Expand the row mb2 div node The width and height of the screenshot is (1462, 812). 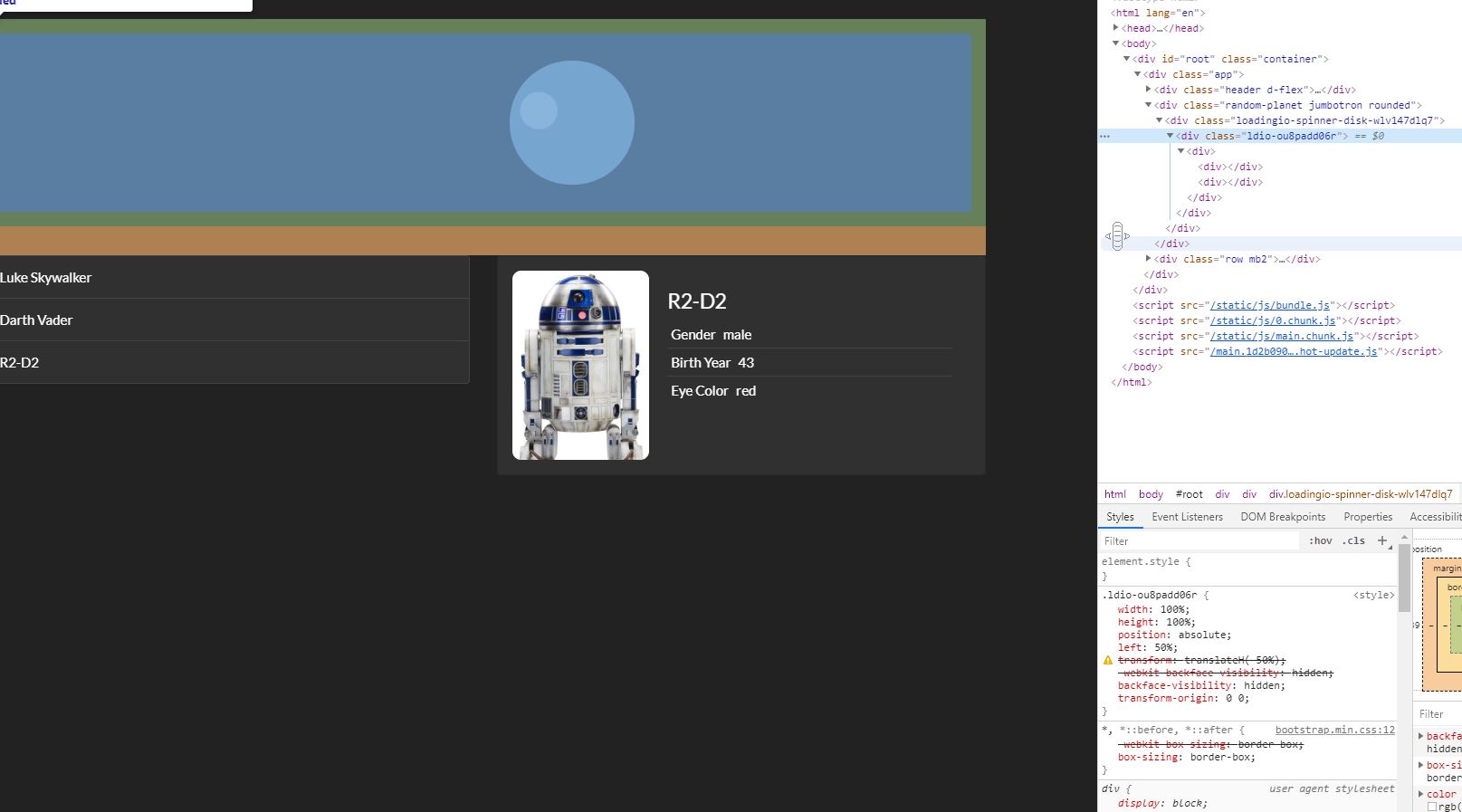tap(1149, 259)
